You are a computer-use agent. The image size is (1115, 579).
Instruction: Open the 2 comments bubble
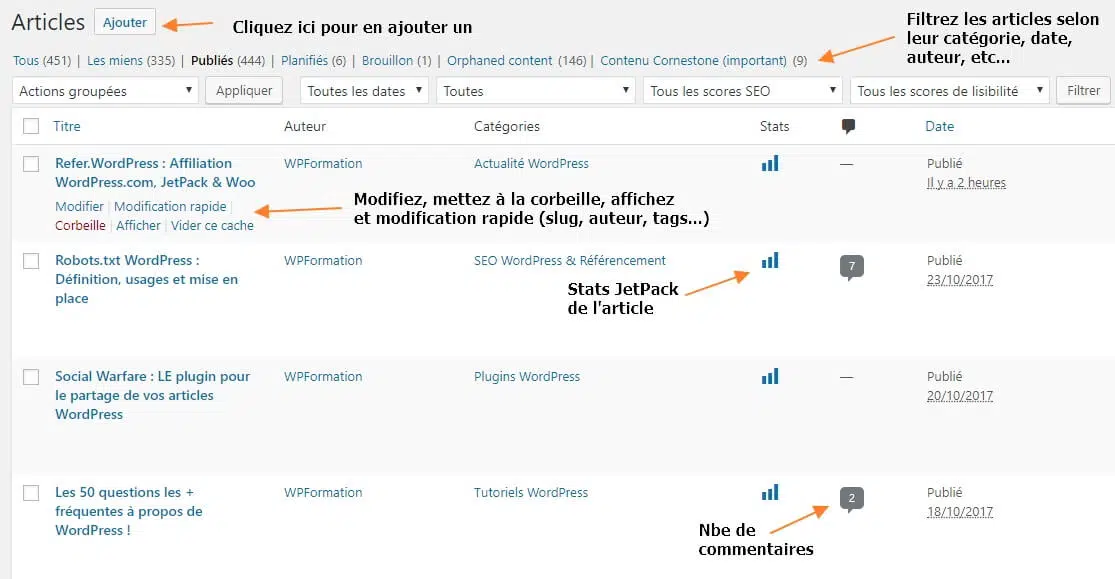[851, 498]
